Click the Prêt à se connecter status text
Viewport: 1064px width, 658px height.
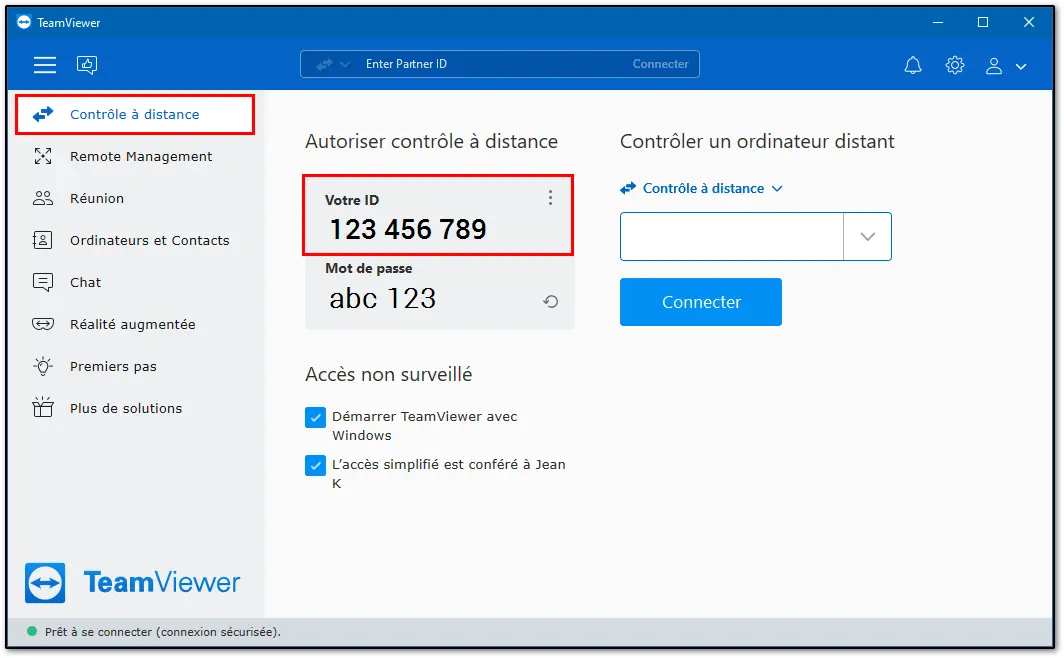(163, 632)
